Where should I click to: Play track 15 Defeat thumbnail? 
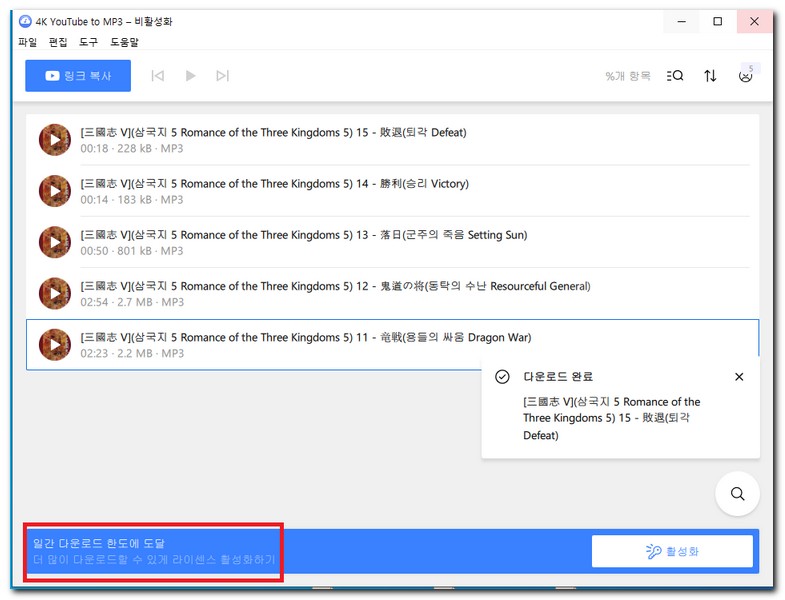click(55, 140)
